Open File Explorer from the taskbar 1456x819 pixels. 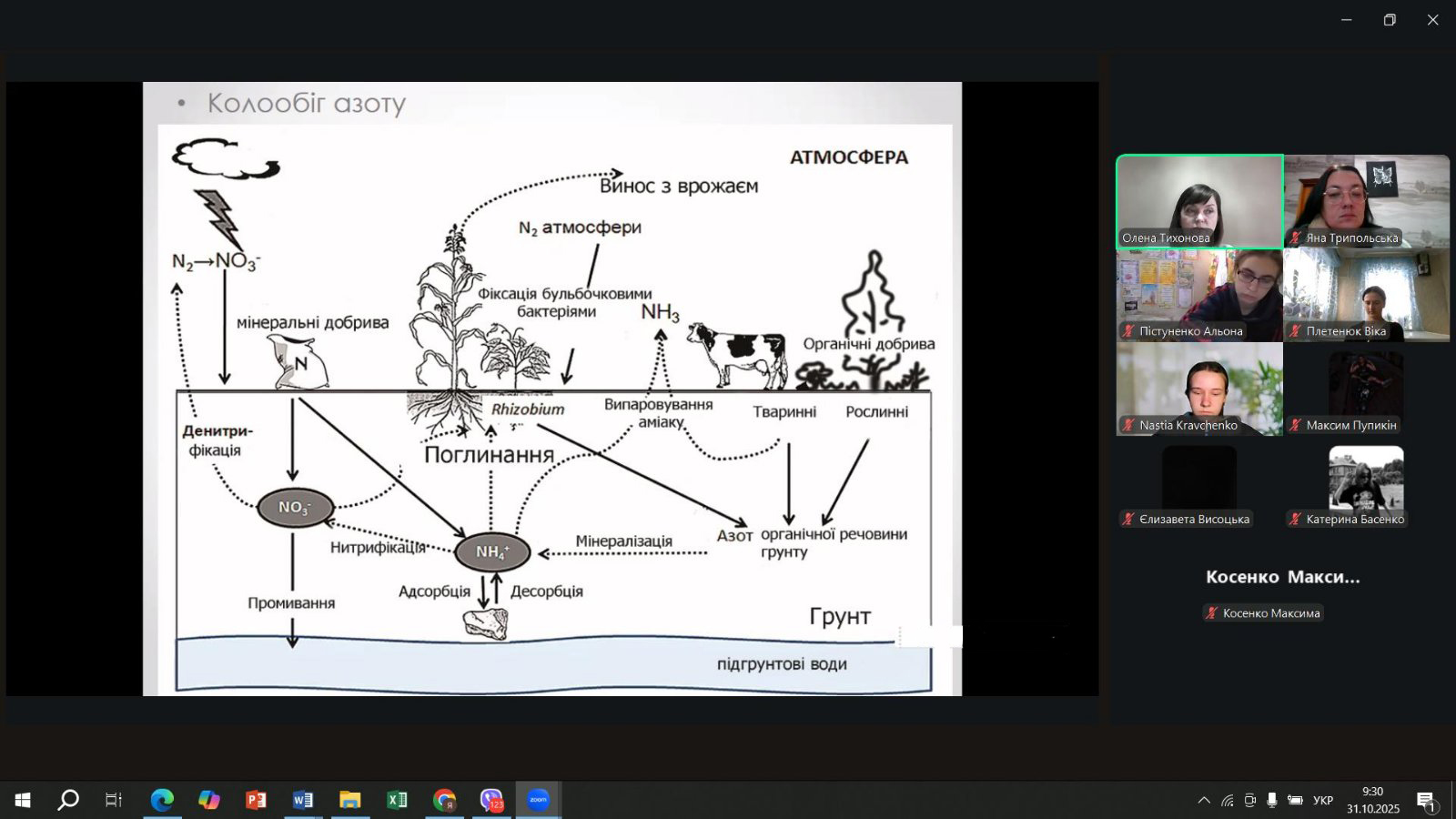350,800
